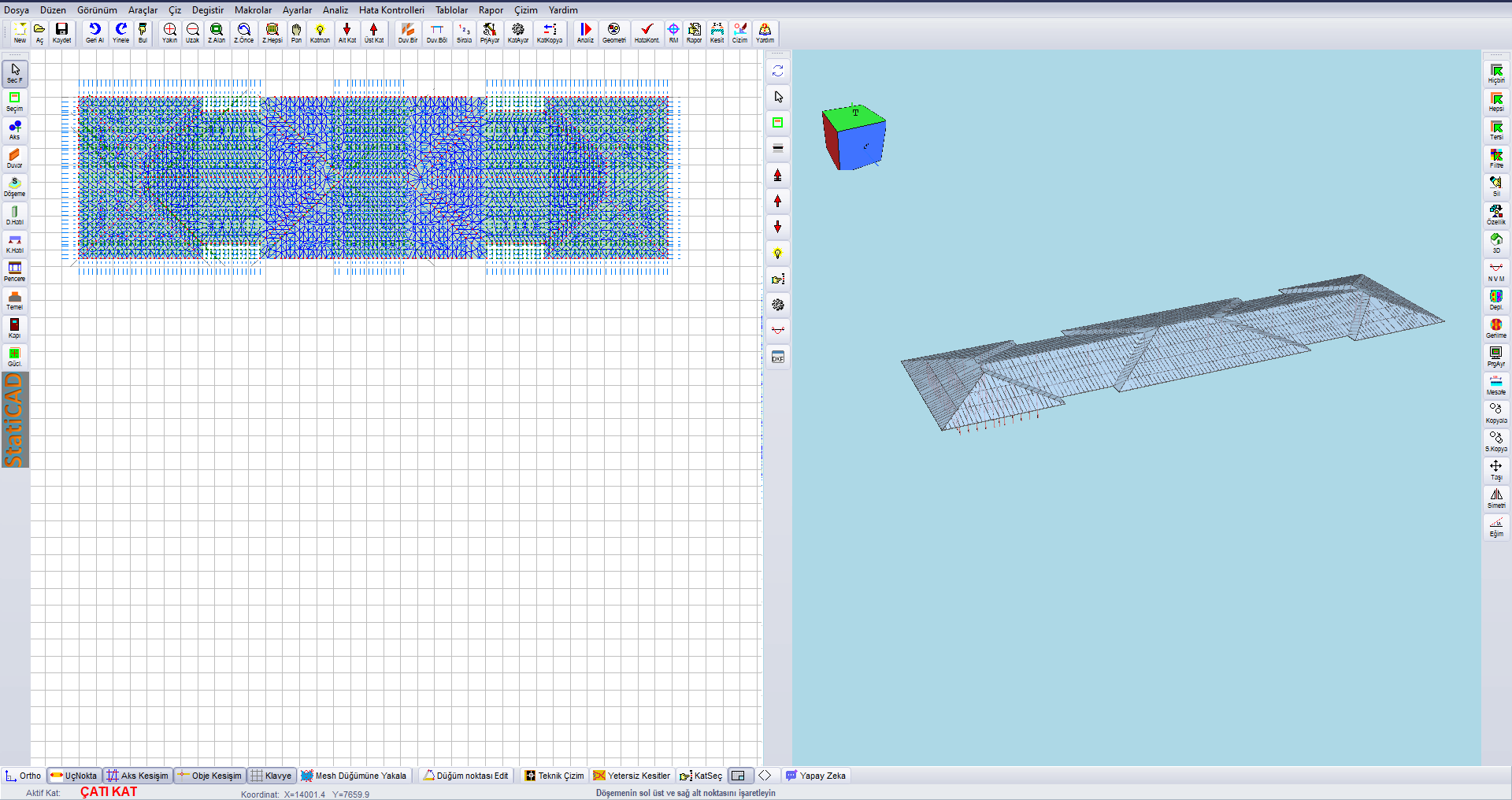This screenshot has width=1512, height=800.
Task: Toggle Mesh Düğümüne Yakala snap
Action: 354,776
